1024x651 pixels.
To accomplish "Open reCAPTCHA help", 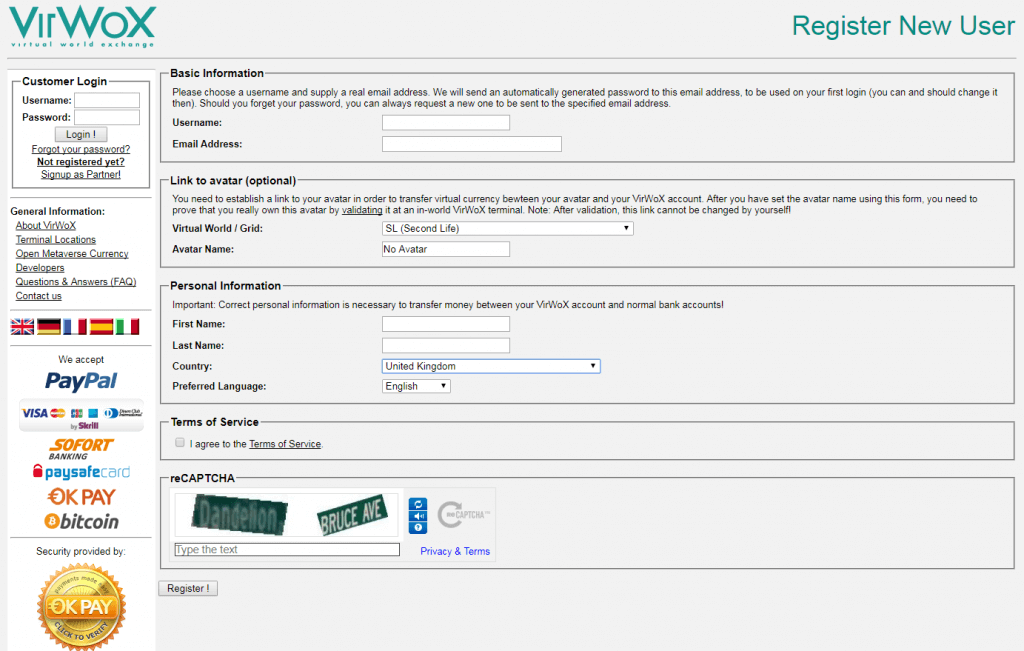I will click(x=418, y=528).
